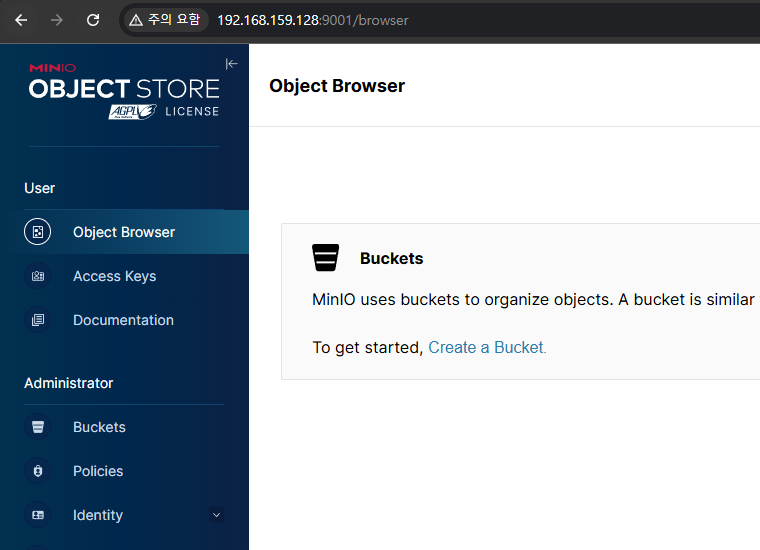Open the Object Browser menu item
Viewport: 760px width, 550px height.
point(124,232)
